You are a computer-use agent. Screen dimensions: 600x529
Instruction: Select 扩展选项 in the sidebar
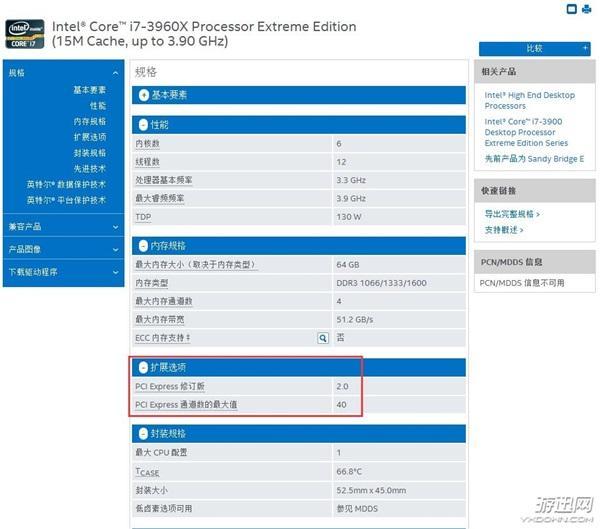(x=90, y=137)
